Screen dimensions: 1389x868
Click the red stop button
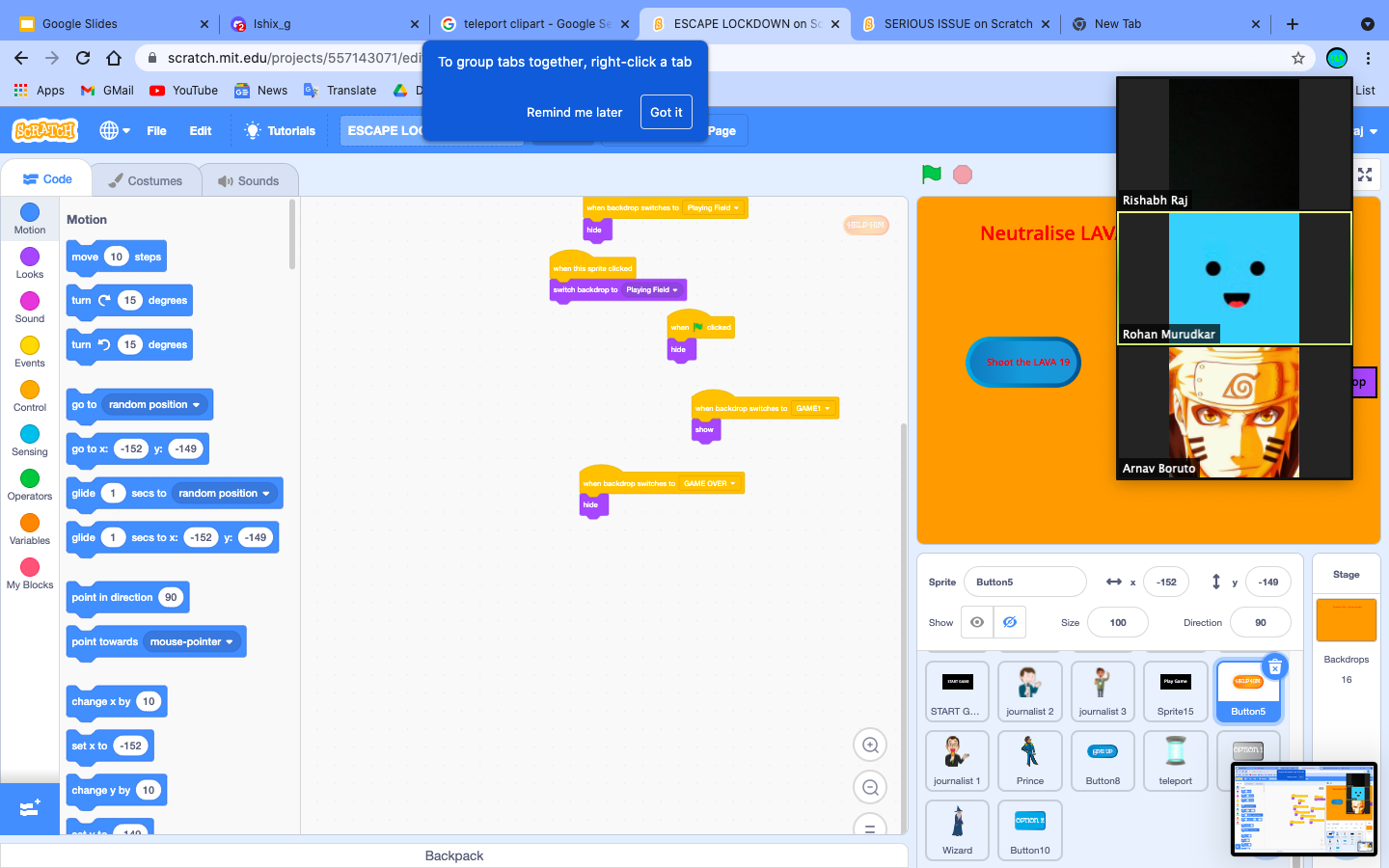tap(962, 175)
